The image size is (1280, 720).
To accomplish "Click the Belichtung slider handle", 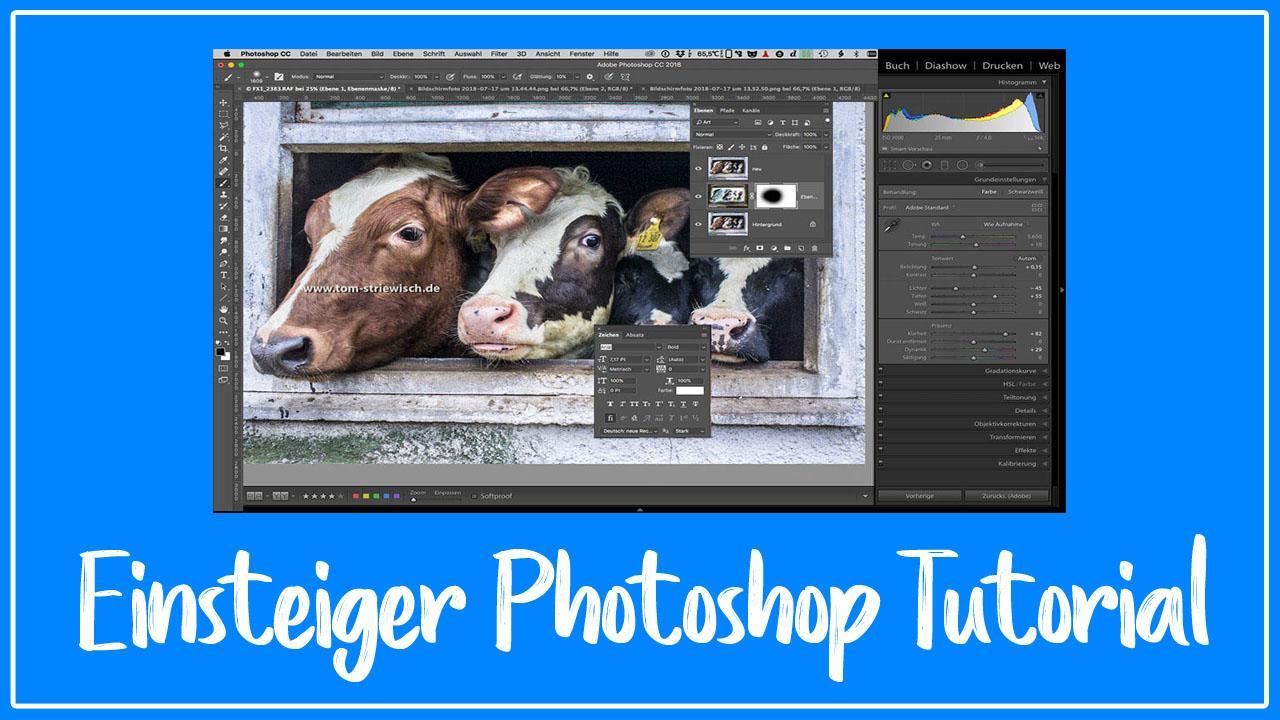I will (x=974, y=267).
